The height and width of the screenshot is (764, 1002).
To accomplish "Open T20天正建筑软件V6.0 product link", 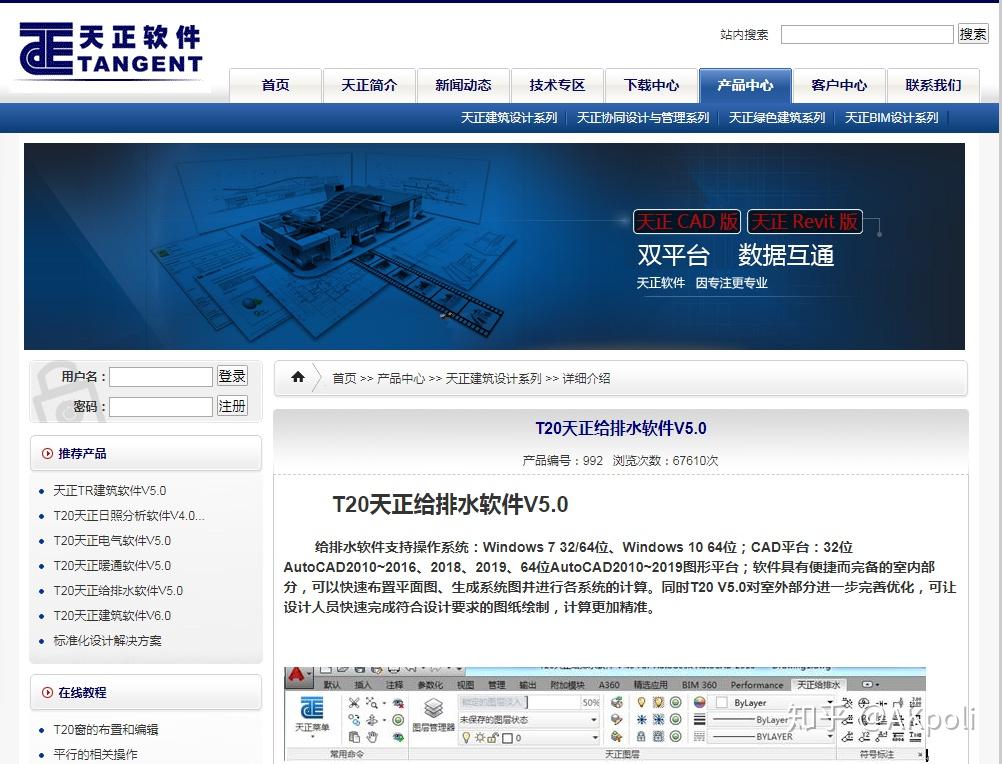I will tap(112, 615).
